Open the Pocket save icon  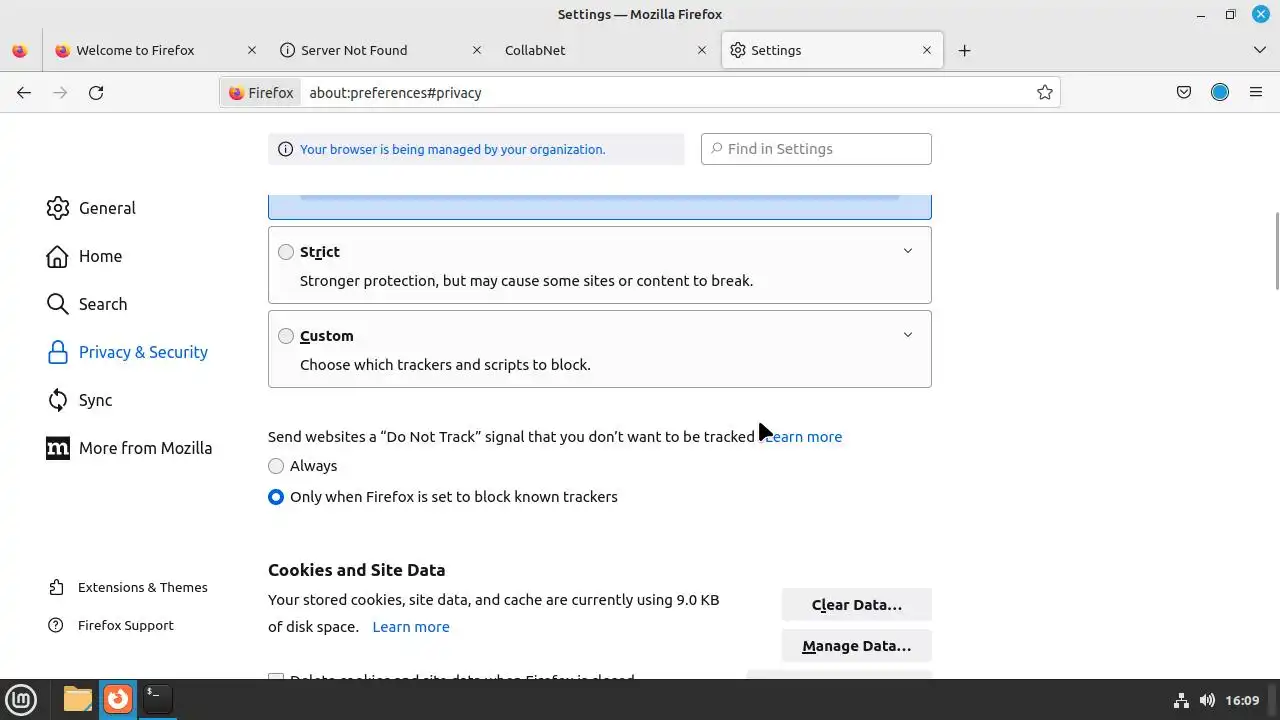(x=1184, y=93)
